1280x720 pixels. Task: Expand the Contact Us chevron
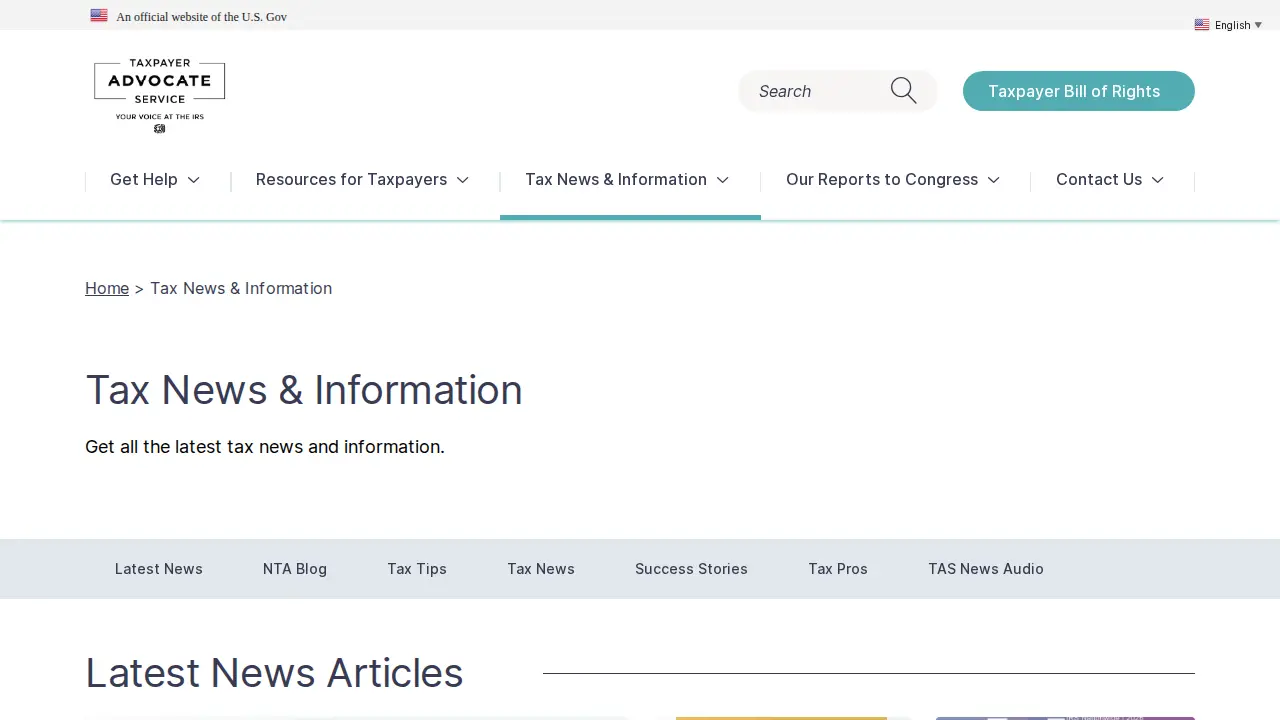1158,180
